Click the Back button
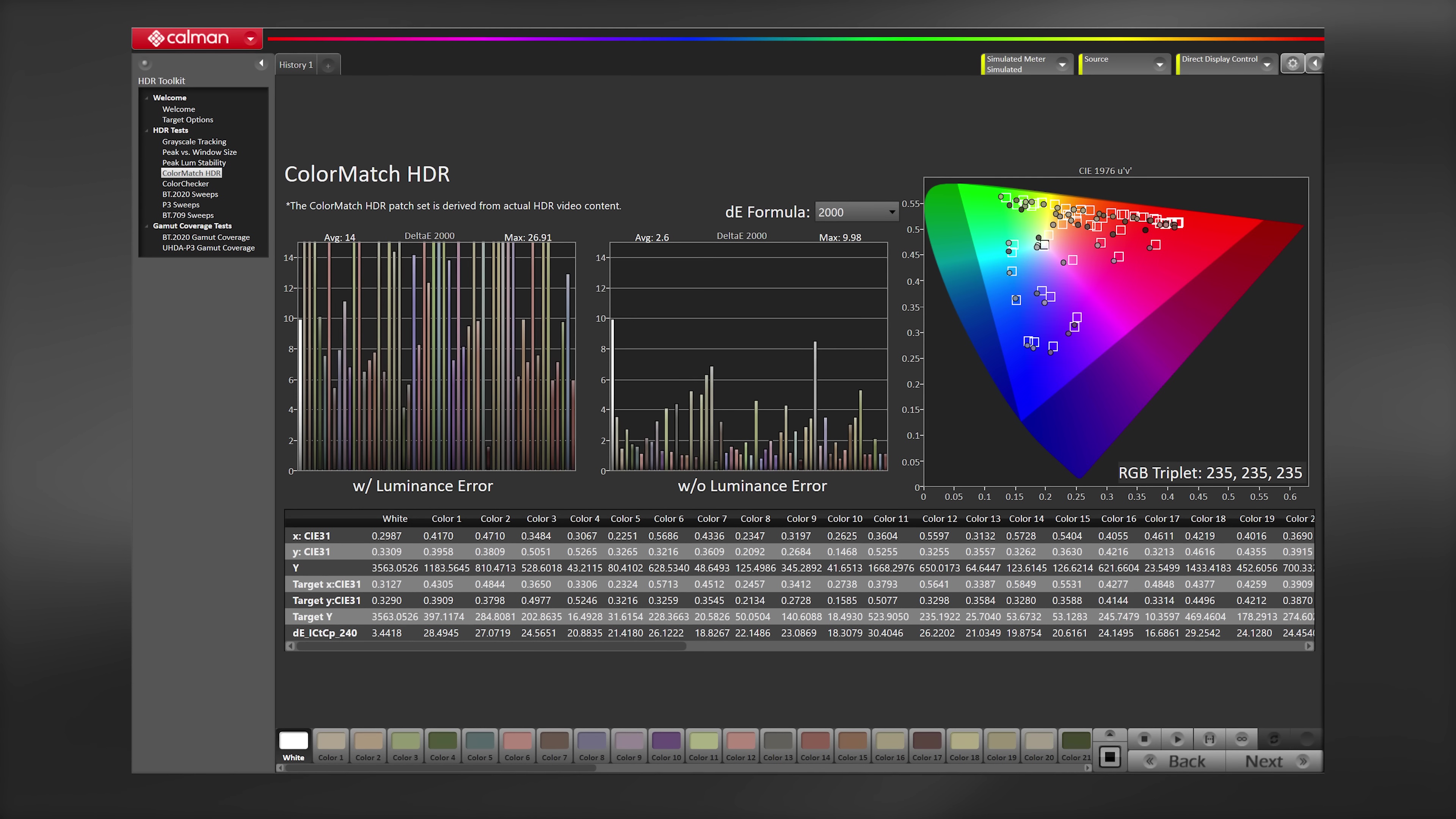1456x819 pixels. [x=1177, y=761]
